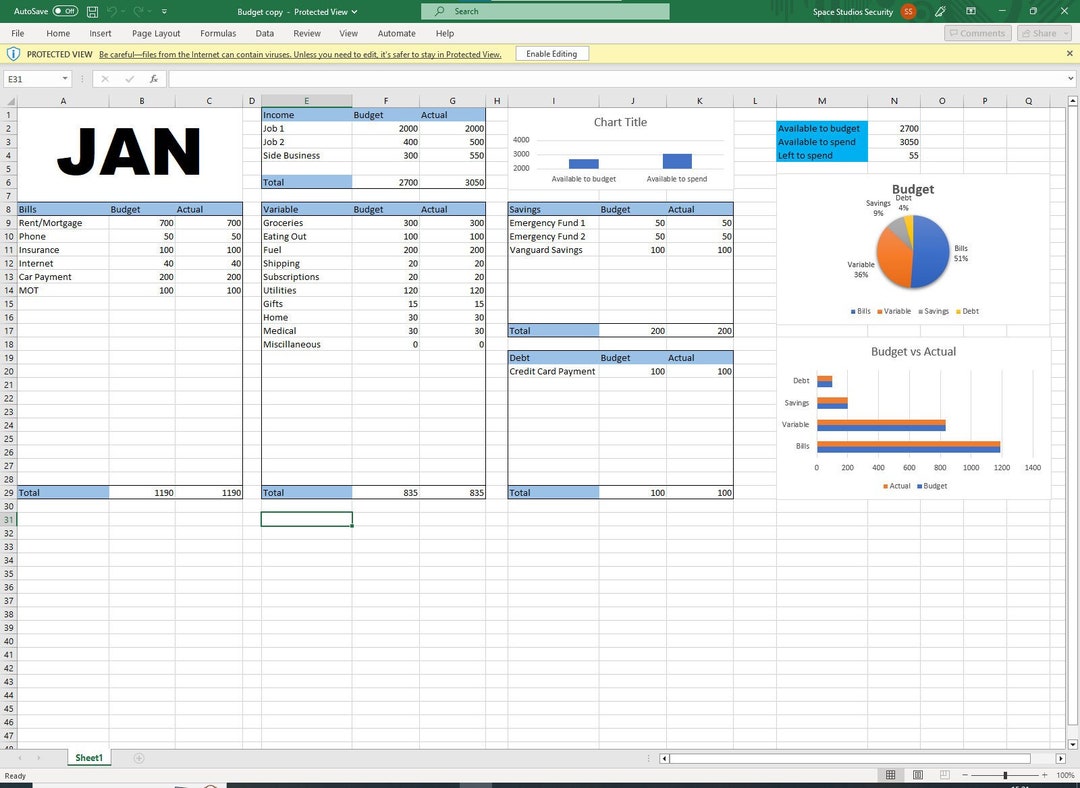
Task: Expand the Protected View file name chevron
Action: click(x=355, y=12)
